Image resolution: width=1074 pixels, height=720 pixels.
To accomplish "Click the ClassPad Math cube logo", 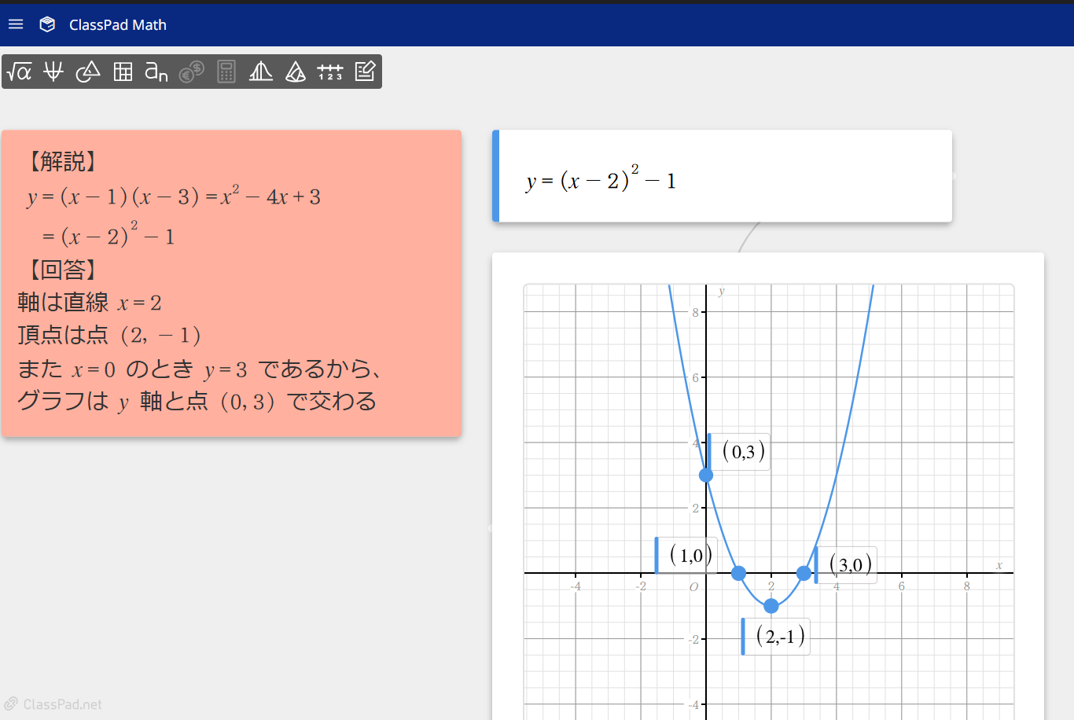I will tap(47, 23).
